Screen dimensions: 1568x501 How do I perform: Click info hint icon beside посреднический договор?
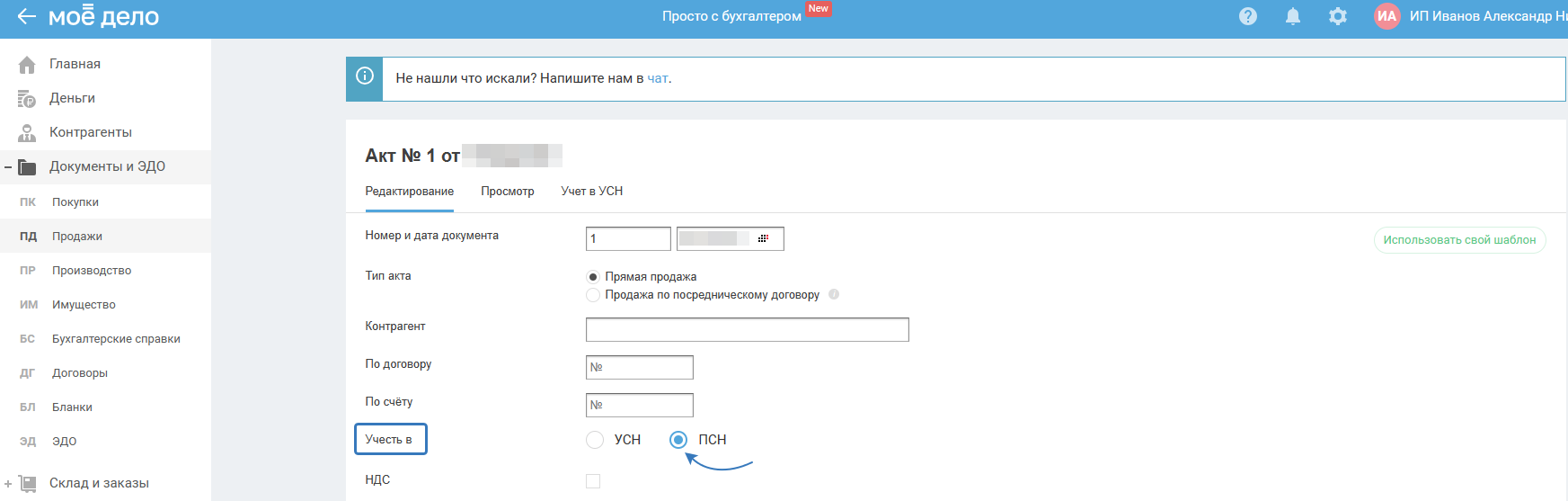(834, 294)
